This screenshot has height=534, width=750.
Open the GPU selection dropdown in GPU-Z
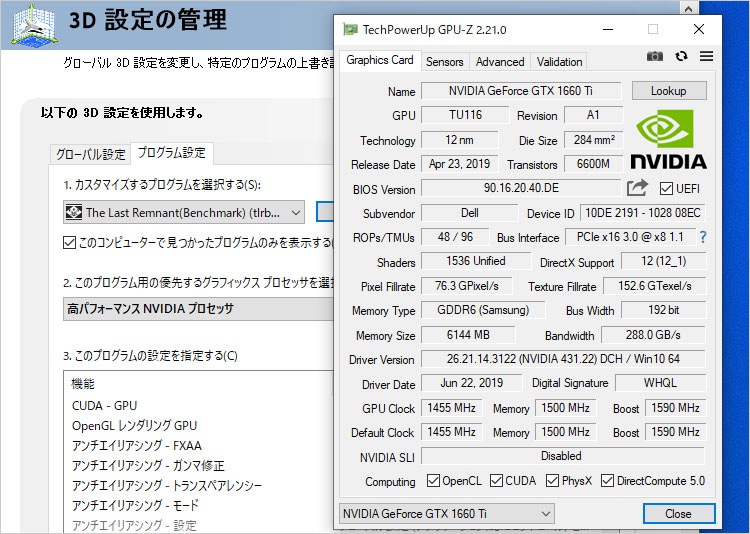click(447, 514)
